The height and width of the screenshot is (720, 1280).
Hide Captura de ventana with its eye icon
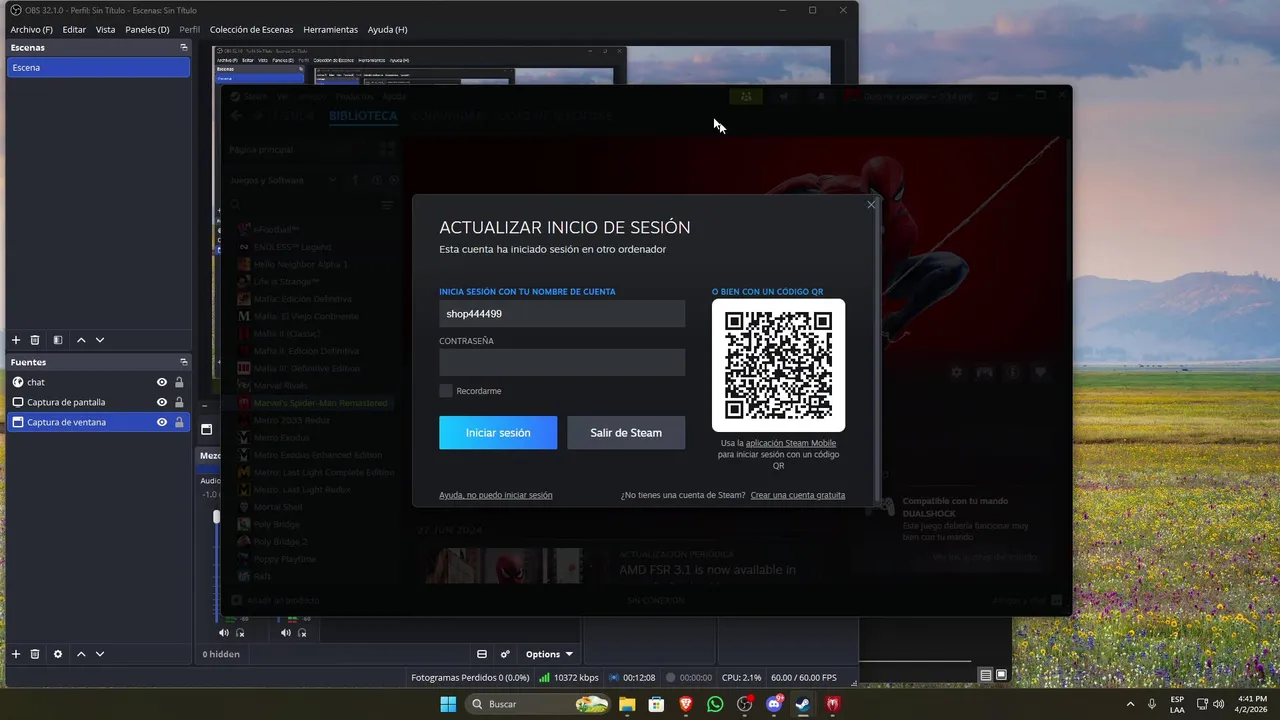point(162,422)
